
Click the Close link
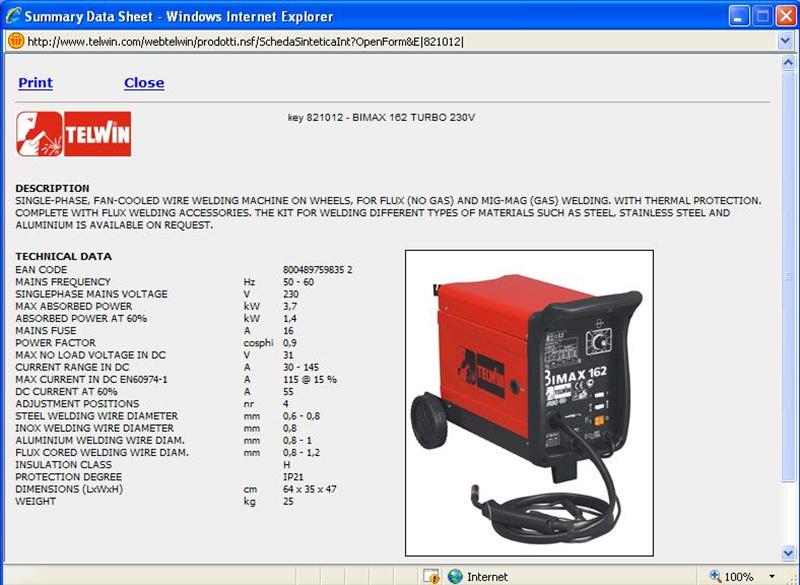(x=144, y=83)
